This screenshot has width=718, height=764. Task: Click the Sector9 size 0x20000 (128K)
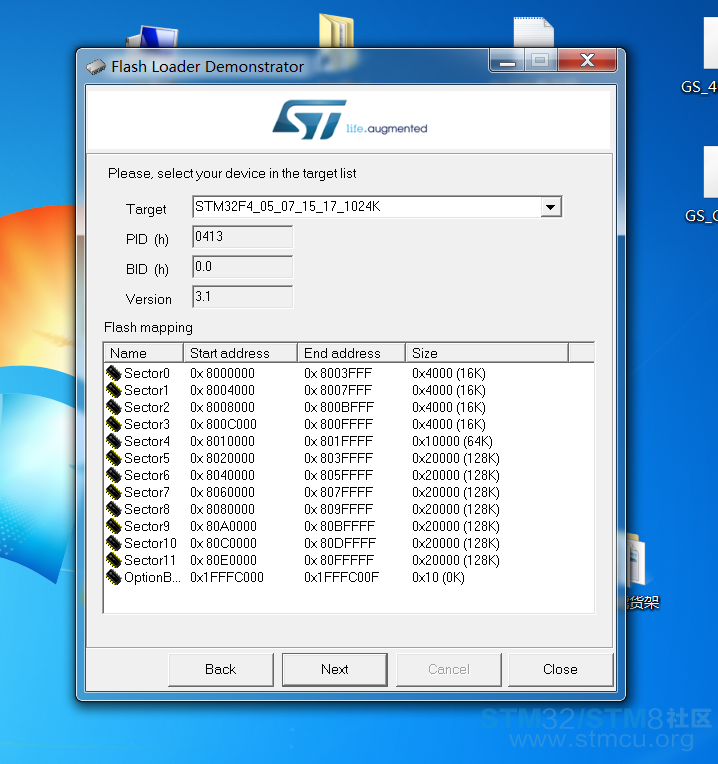pyautogui.click(x=456, y=527)
